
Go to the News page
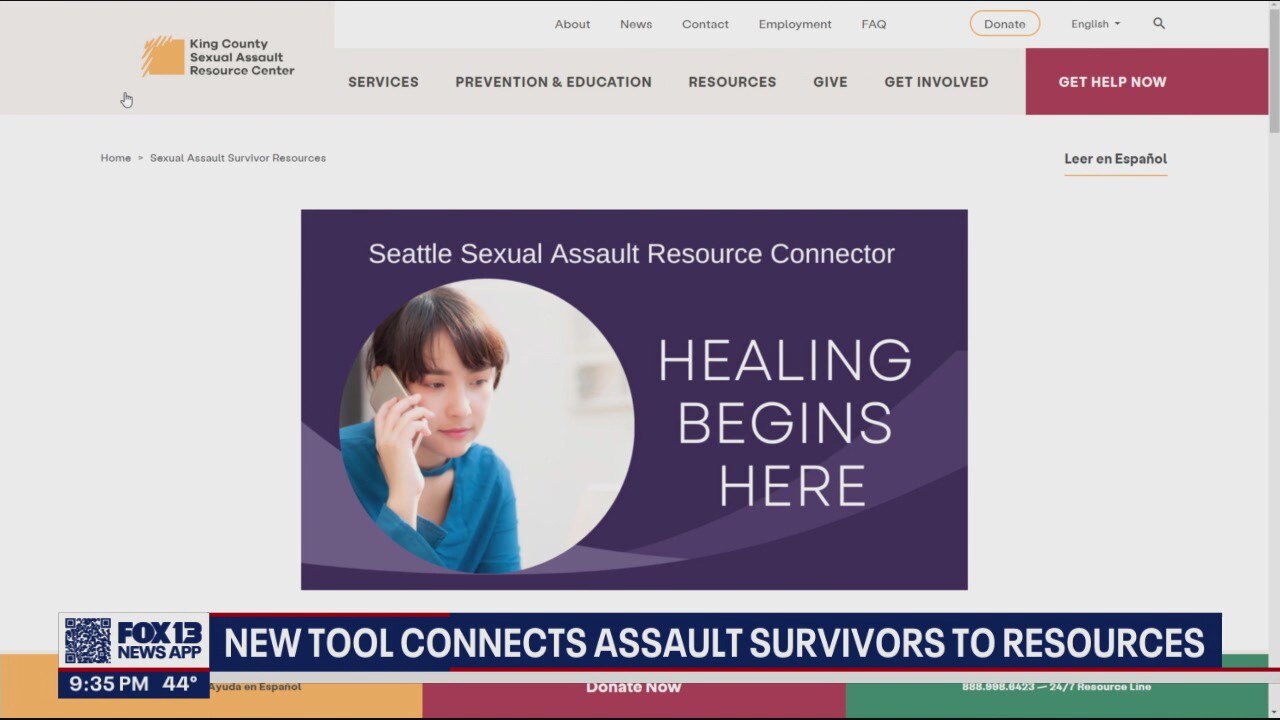pyautogui.click(x=636, y=24)
